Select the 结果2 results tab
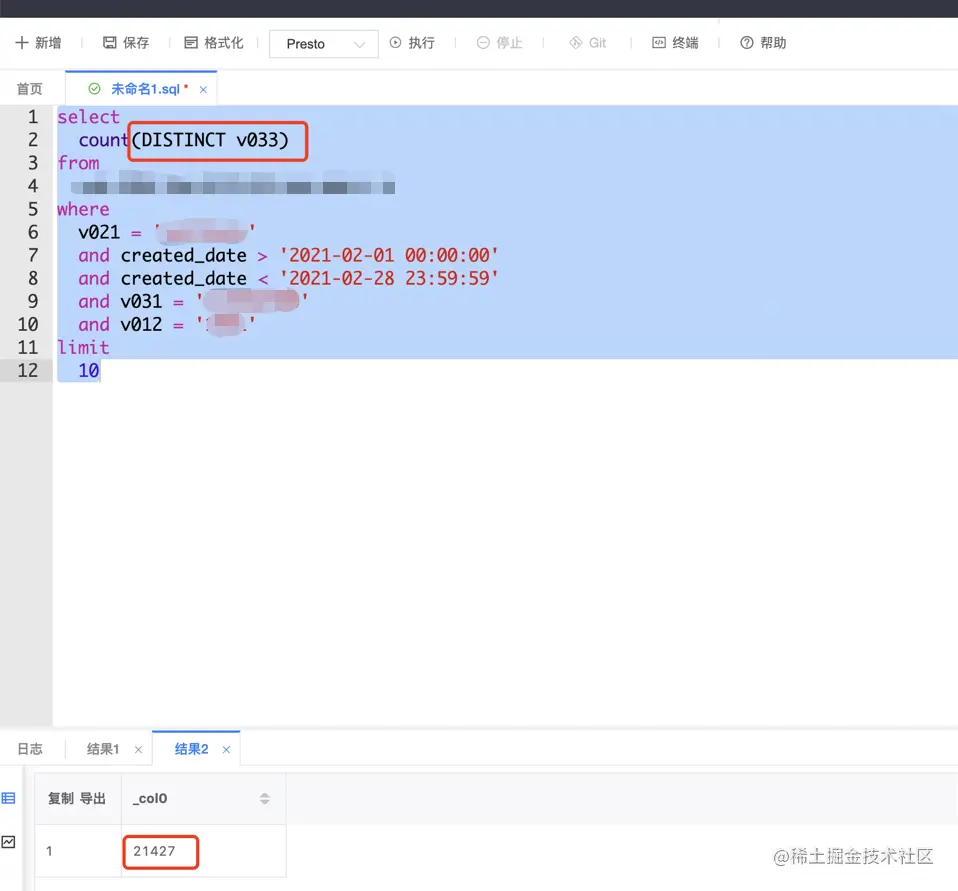958x891 pixels. point(189,748)
